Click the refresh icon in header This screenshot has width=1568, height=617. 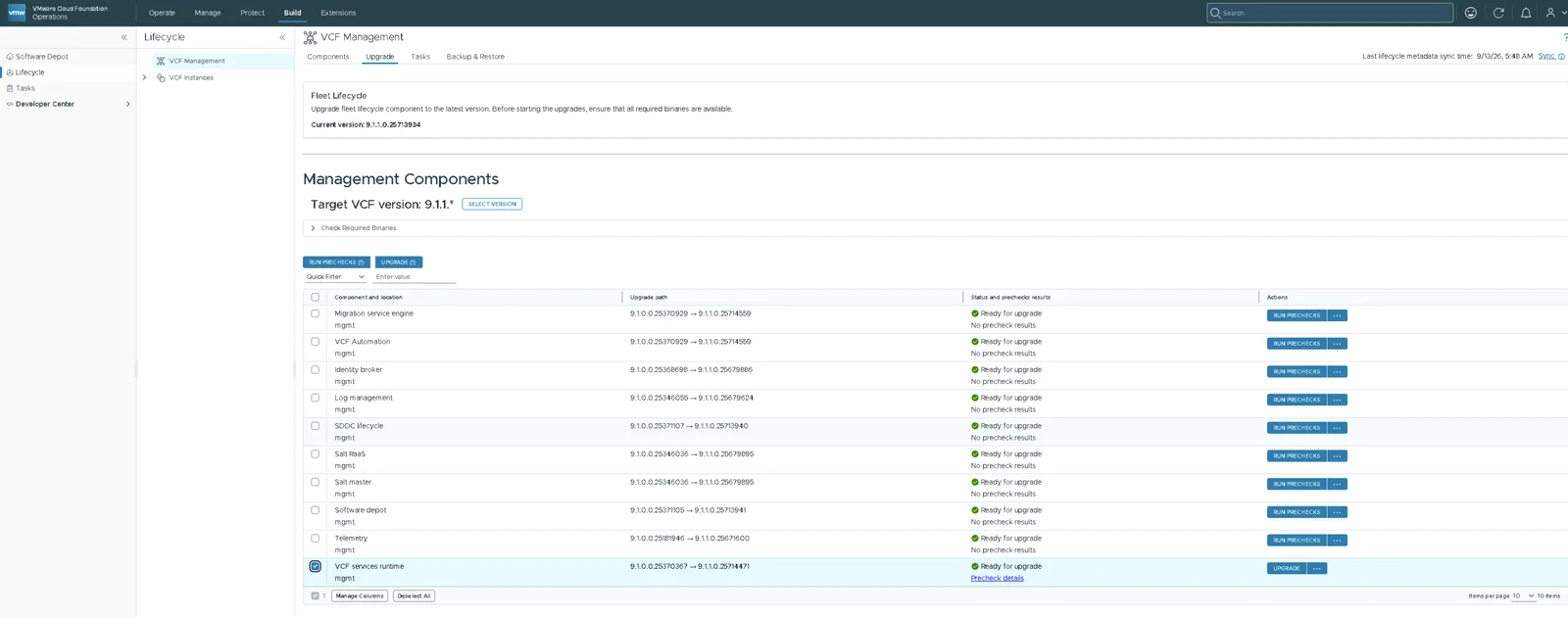tap(1498, 13)
